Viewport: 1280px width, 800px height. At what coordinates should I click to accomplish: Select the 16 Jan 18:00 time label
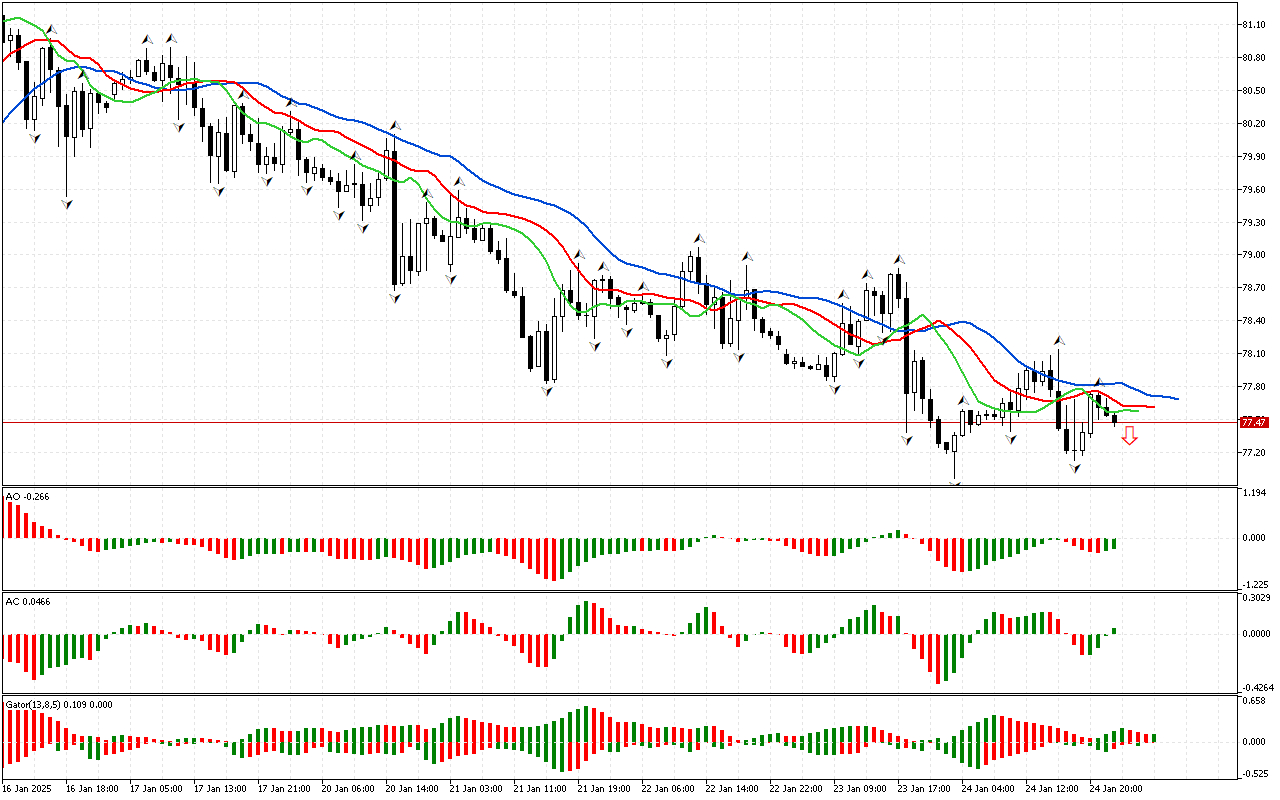coord(91,789)
